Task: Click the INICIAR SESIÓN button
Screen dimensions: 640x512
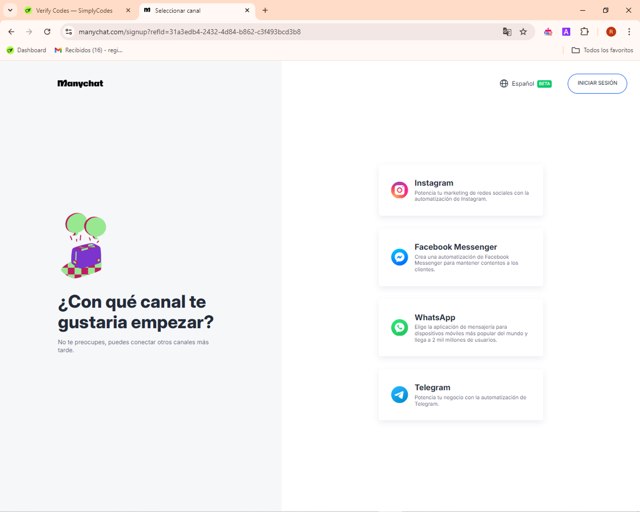Action: pyautogui.click(x=597, y=83)
